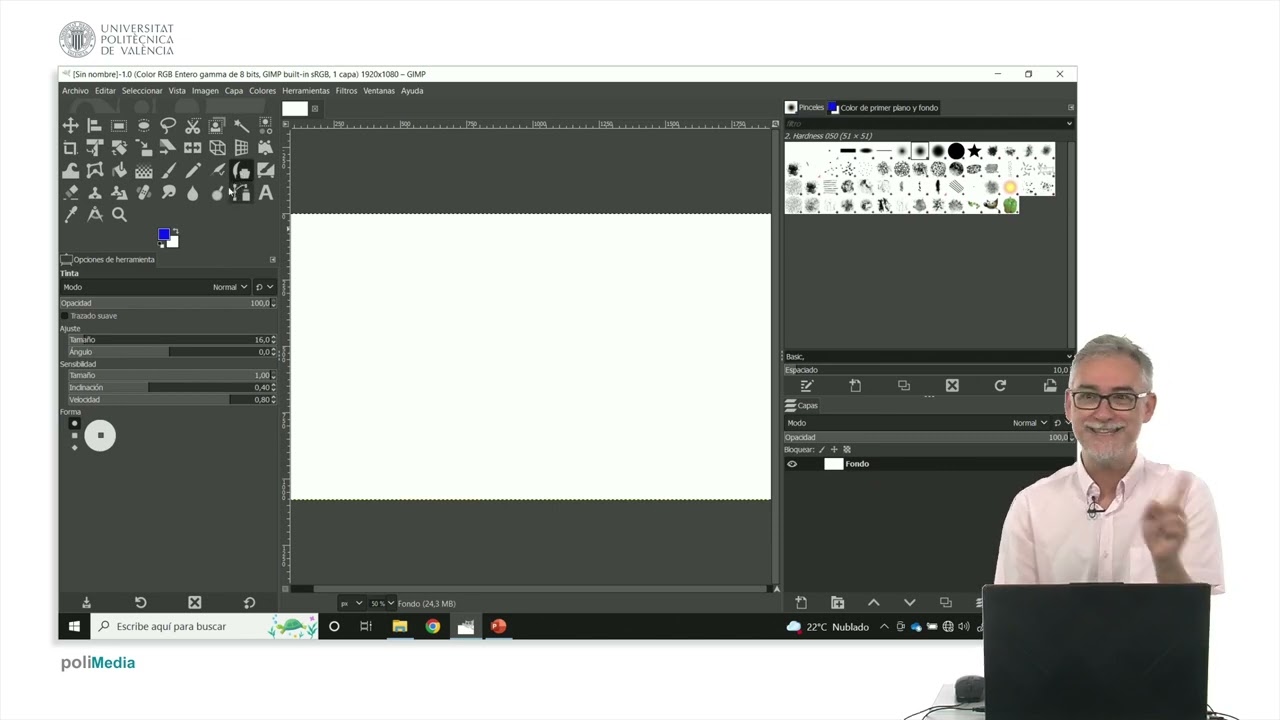Delete brush in Pinceles panel
The height and width of the screenshot is (720, 1280).
(952, 385)
